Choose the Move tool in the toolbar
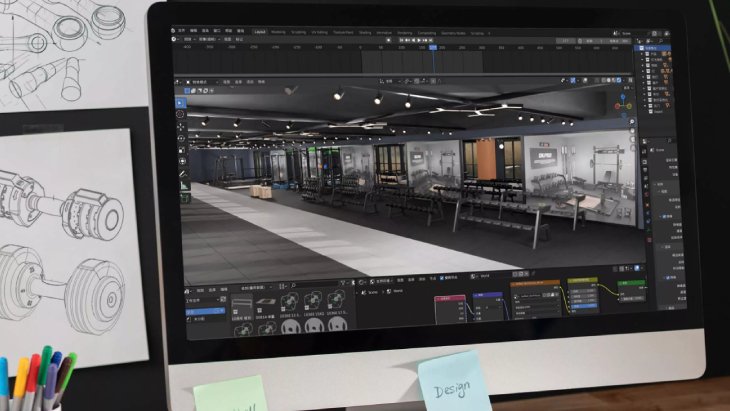This screenshot has width=730, height=411. click(x=181, y=127)
